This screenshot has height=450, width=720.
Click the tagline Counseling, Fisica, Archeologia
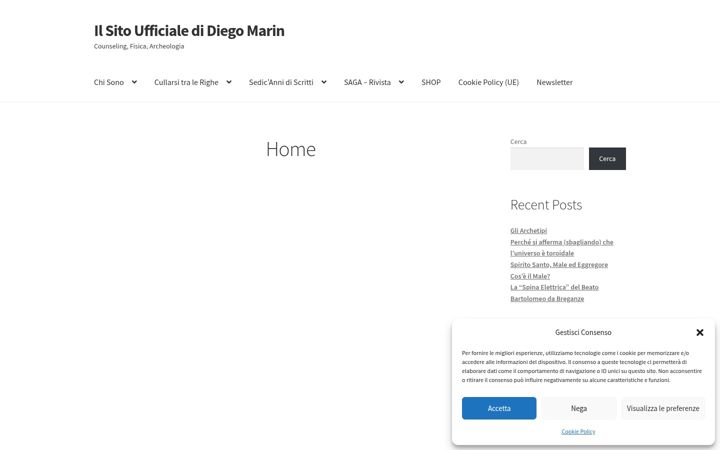point(139,46)
